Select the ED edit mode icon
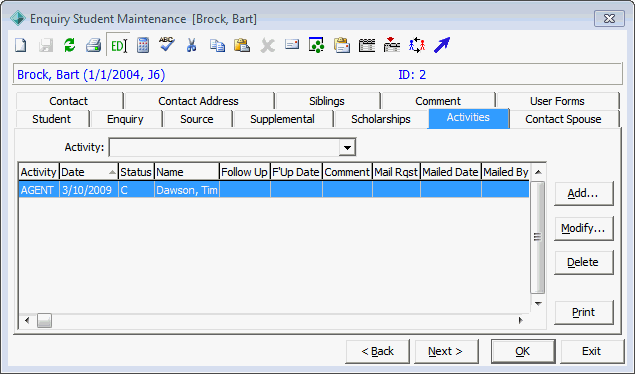The image size is (635, 374). 119,45
